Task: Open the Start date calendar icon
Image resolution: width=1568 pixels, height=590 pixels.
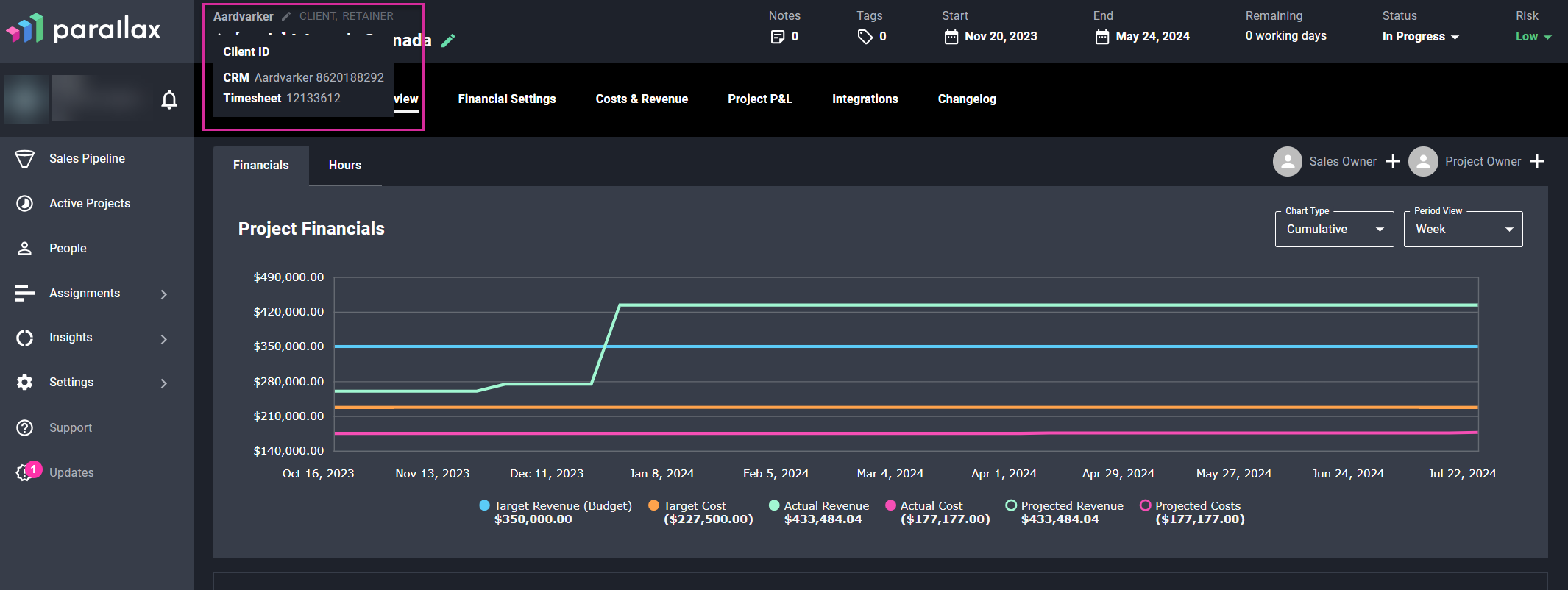Action: (x=951, y=37)
